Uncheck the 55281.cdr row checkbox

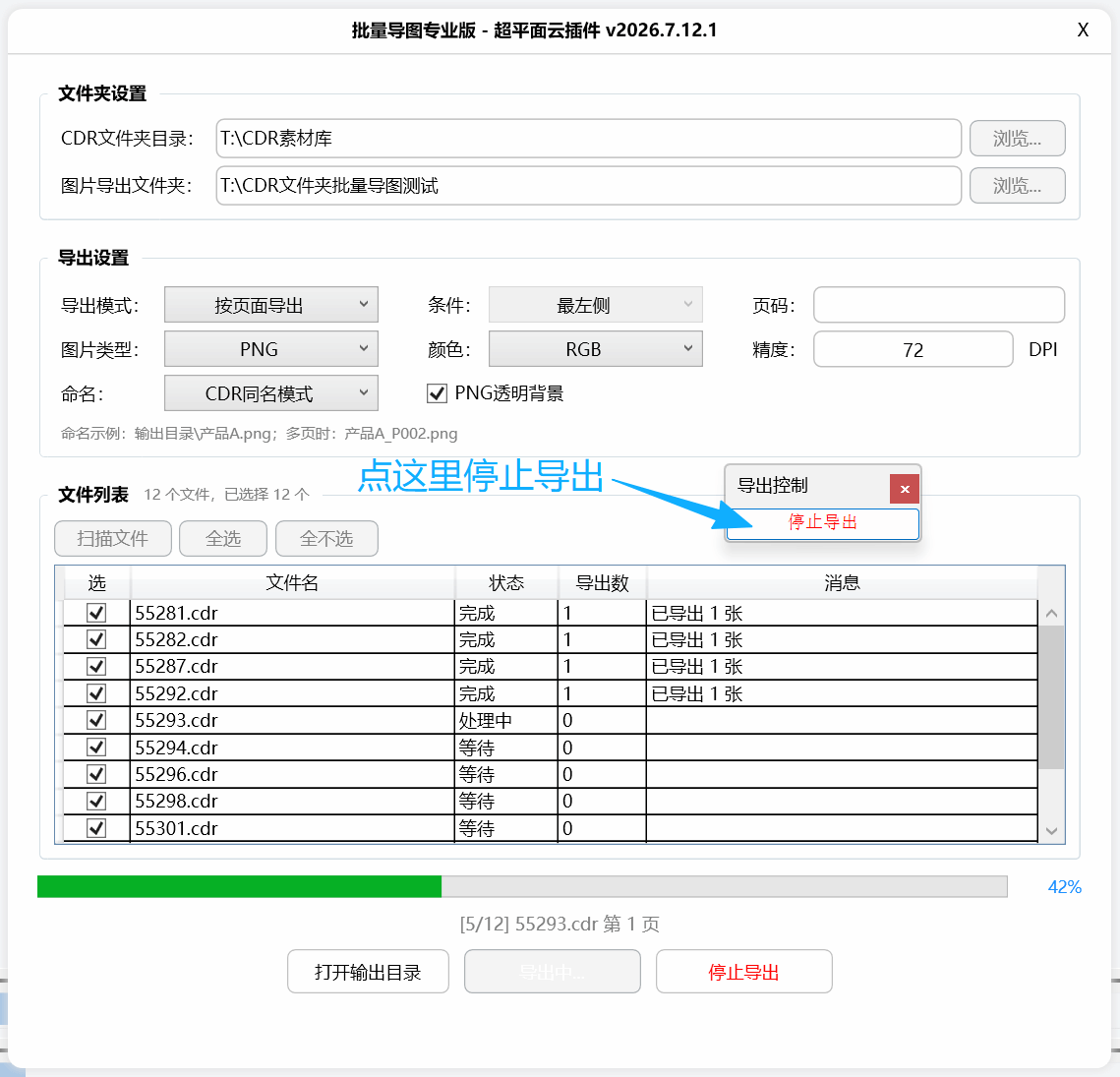pos(96,613)
